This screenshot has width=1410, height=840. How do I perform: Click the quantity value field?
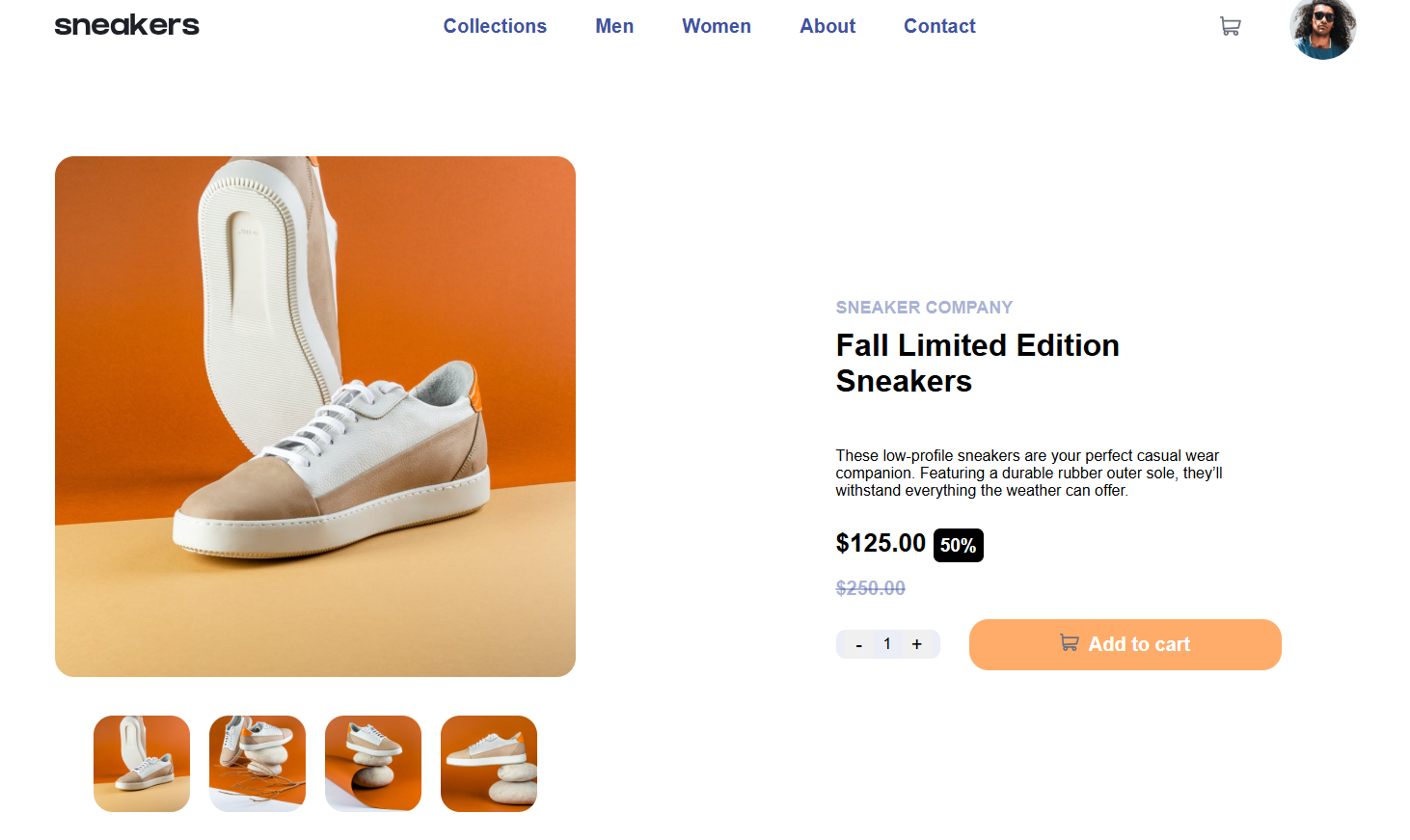point(887,644)
